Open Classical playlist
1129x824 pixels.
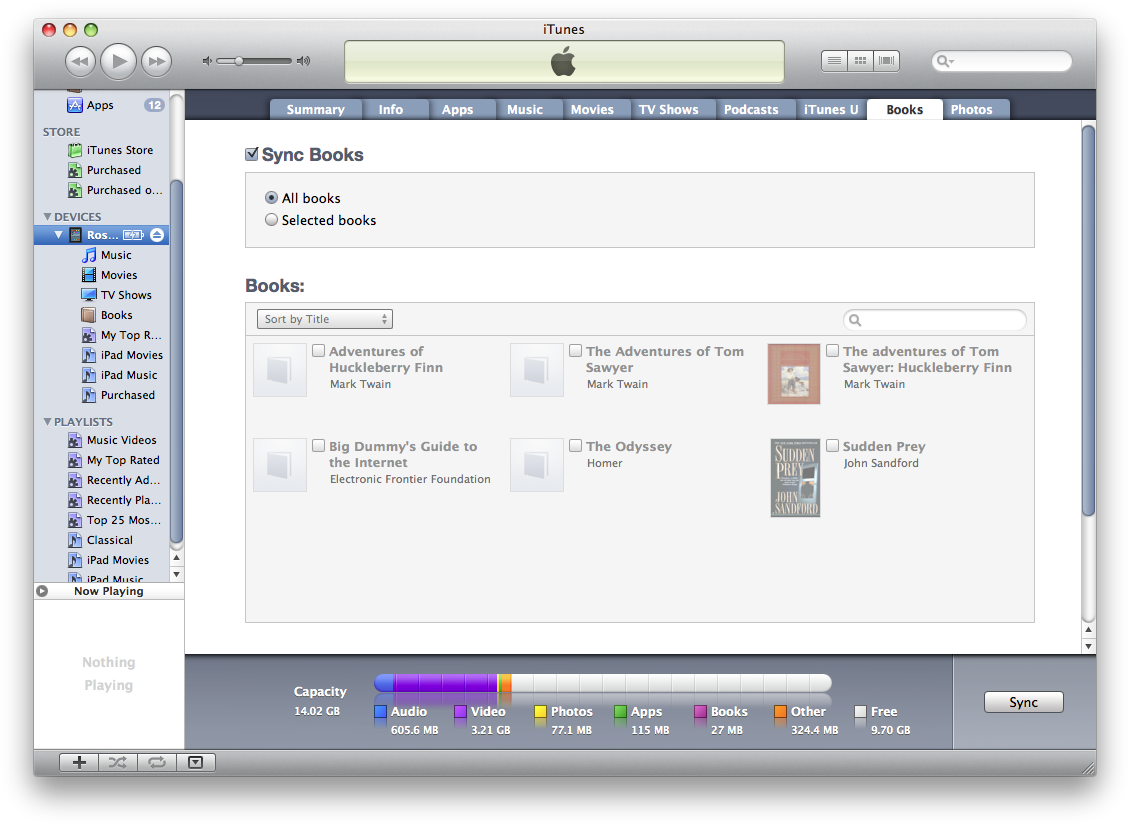point(102,540)
